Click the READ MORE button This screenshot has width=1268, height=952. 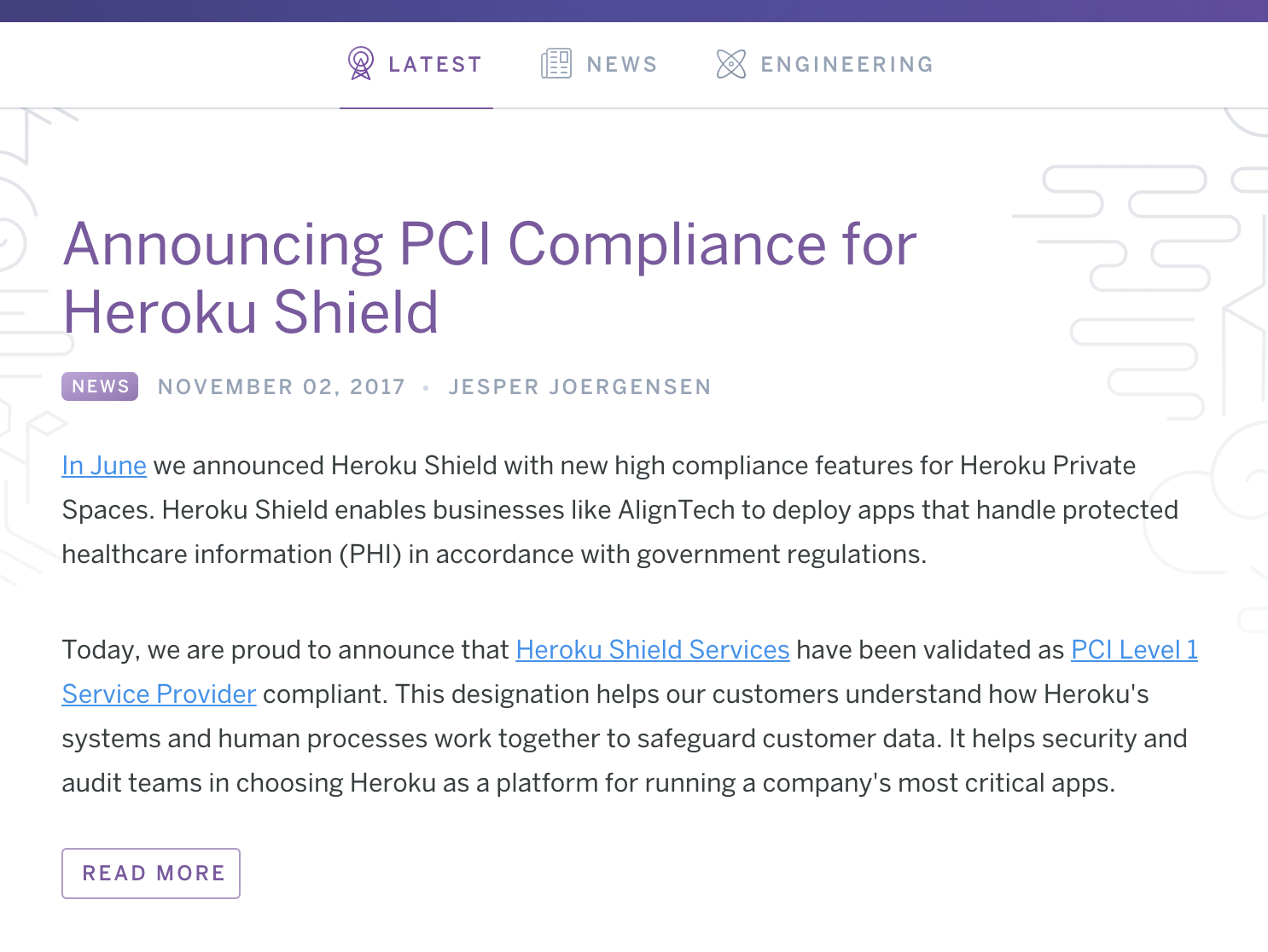[151, 873]
